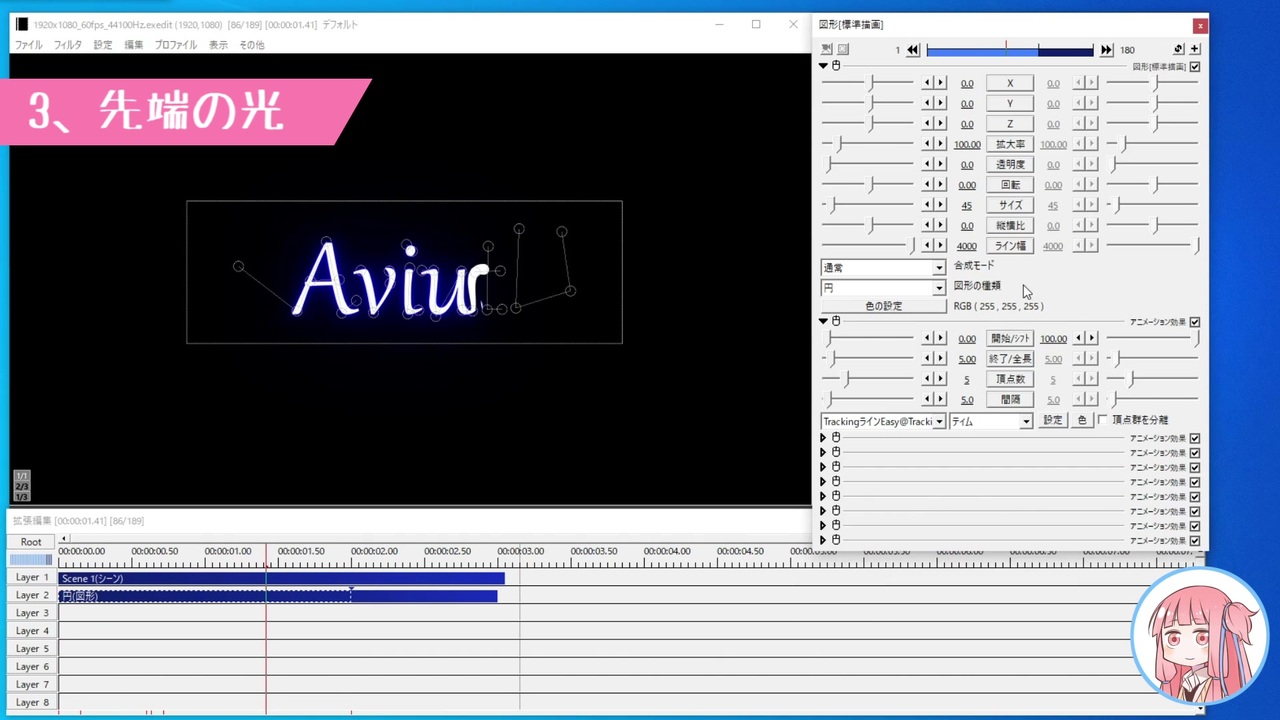Open the フィルタ menu
This screenshot has height=720, width=1280.
click(68, 45)
